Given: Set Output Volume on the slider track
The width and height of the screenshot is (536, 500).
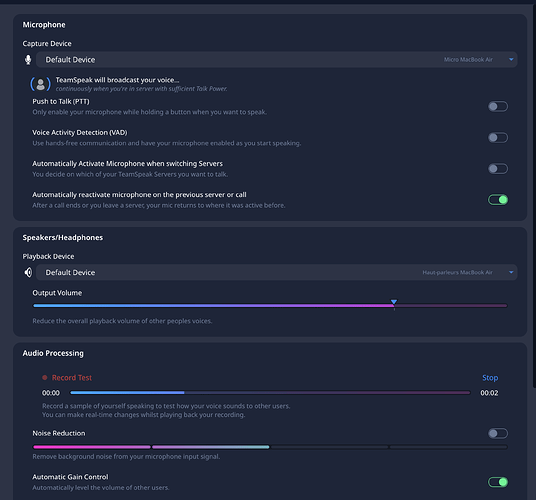Looking at the screenshot, I should point(270,306).
